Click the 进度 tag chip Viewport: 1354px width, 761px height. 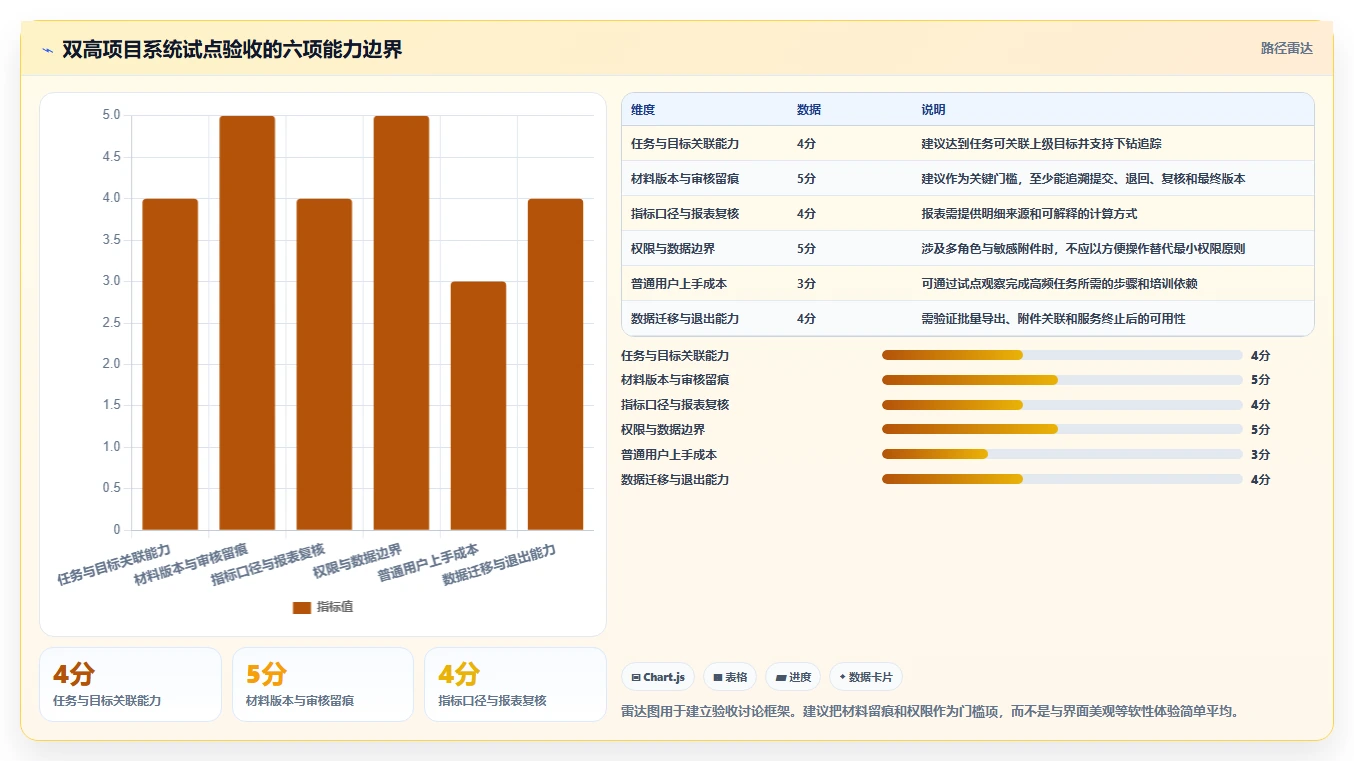[x=793, y=677]
